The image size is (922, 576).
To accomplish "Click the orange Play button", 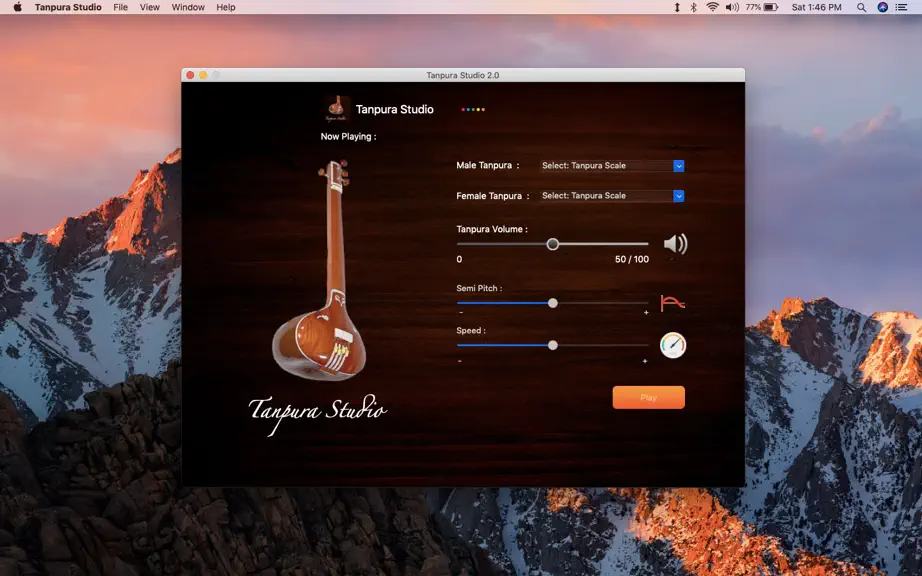I will point(649,397).
